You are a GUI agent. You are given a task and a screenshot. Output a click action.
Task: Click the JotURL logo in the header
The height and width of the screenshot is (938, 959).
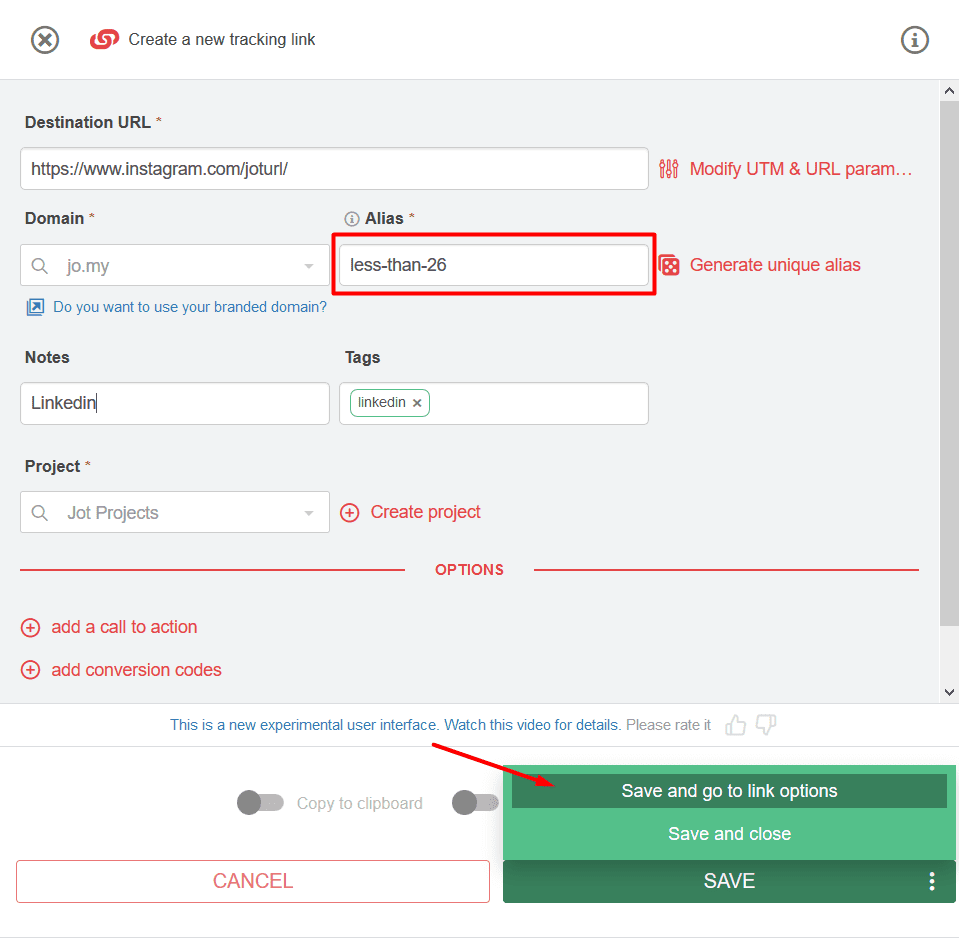click(x=104, y=39)
